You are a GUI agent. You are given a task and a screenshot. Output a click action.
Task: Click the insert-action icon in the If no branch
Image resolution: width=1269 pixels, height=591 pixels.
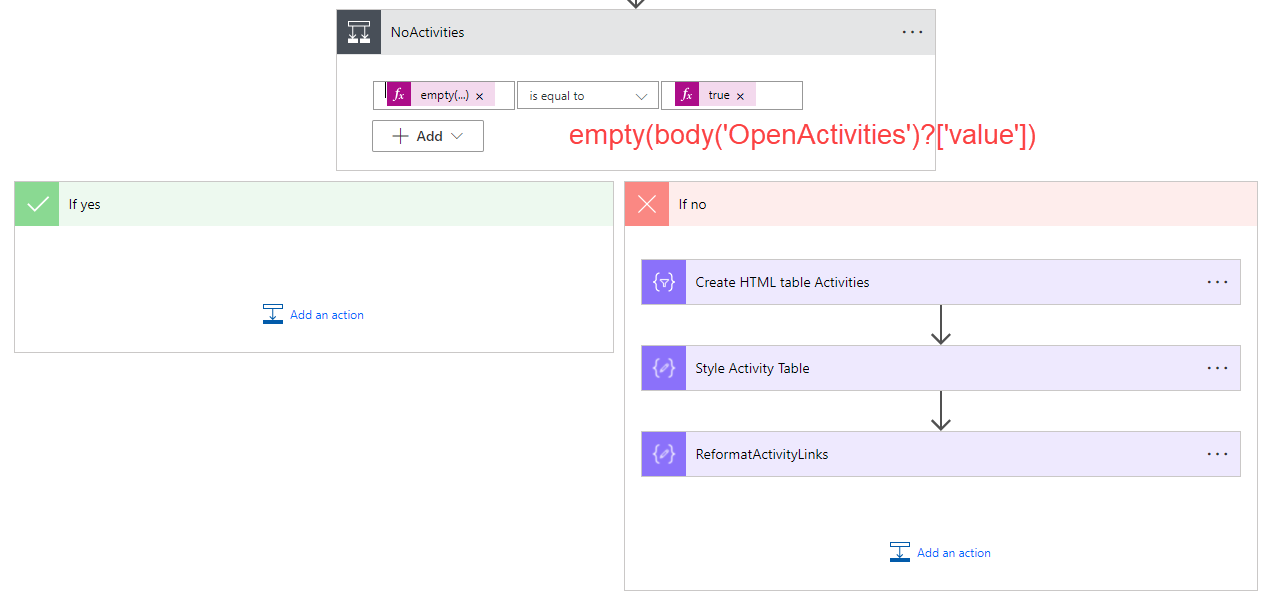coord(899,551)
